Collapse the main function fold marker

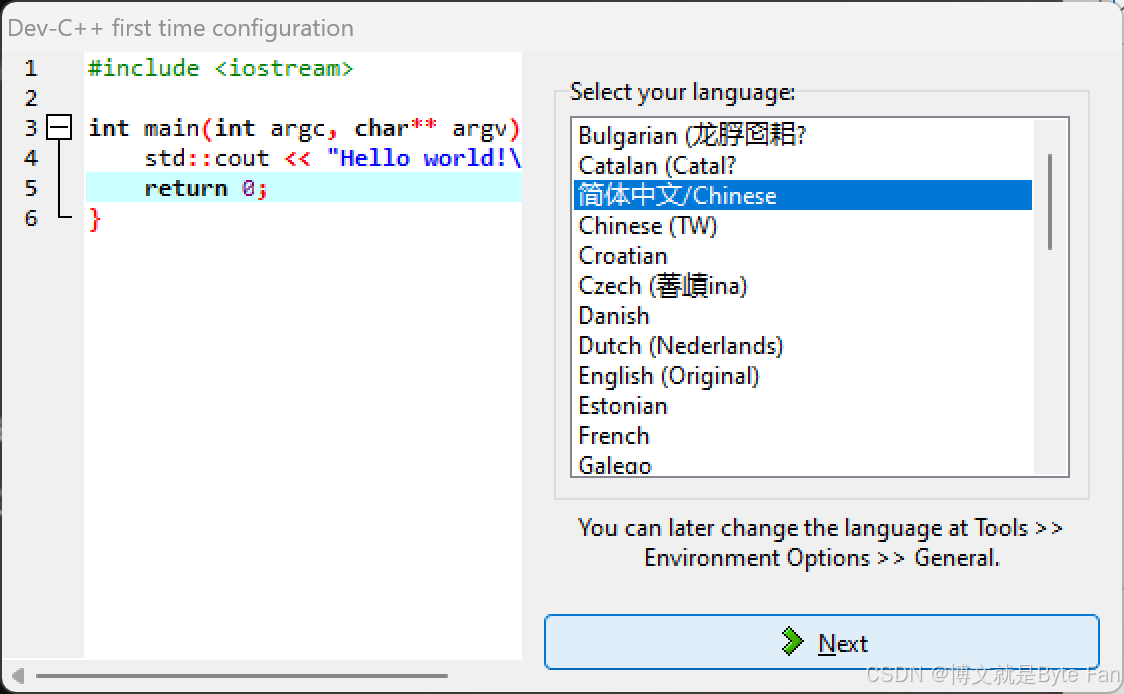click(x=59, y=128)
